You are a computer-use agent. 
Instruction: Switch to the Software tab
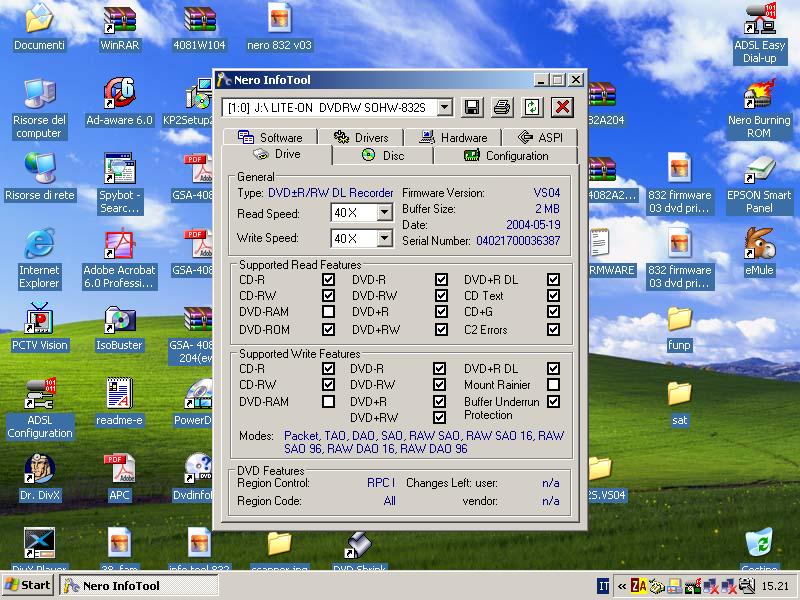pyautogui.click(x=270, y=137)
